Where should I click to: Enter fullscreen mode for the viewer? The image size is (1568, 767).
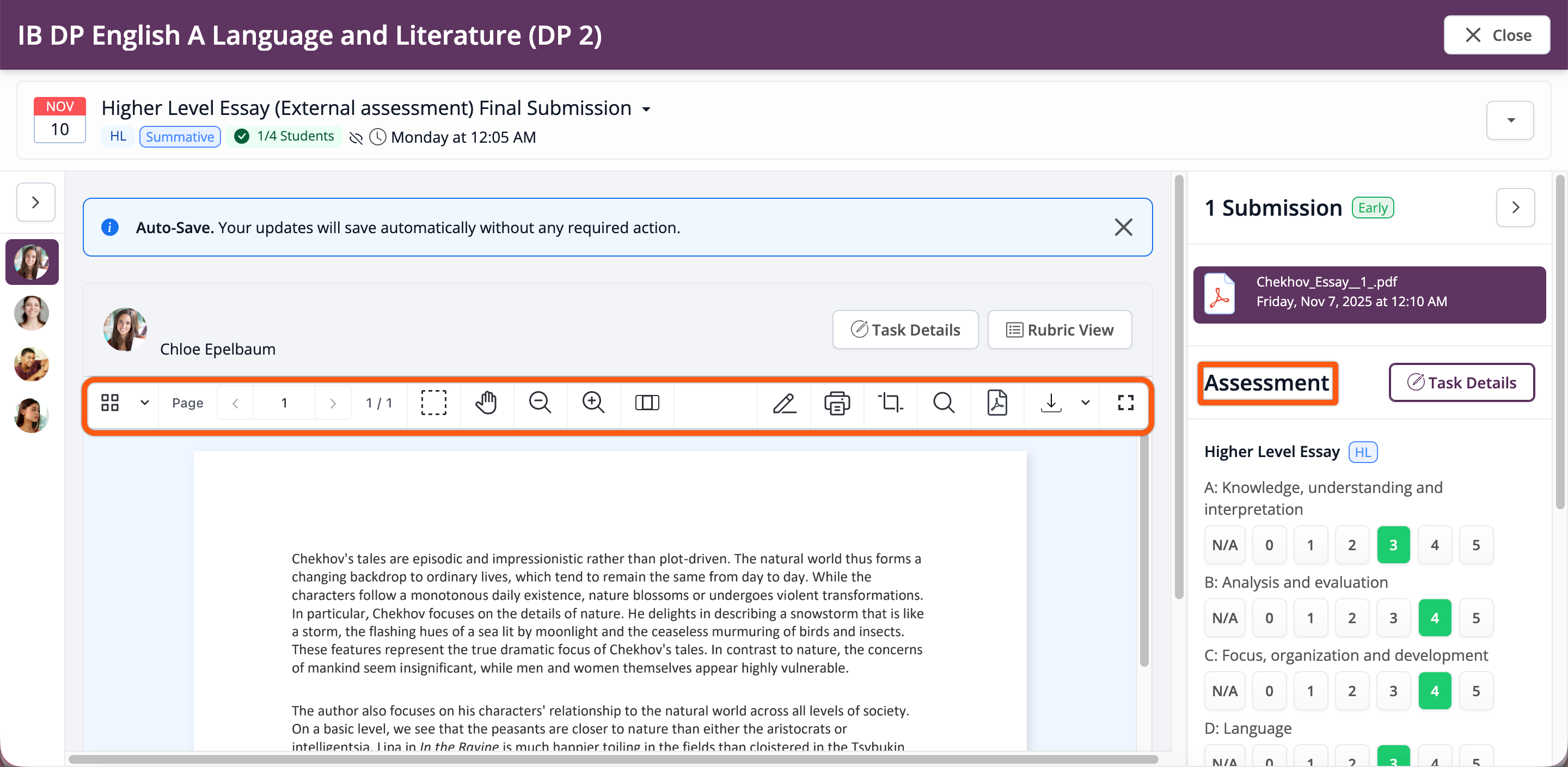point(1125,403)
